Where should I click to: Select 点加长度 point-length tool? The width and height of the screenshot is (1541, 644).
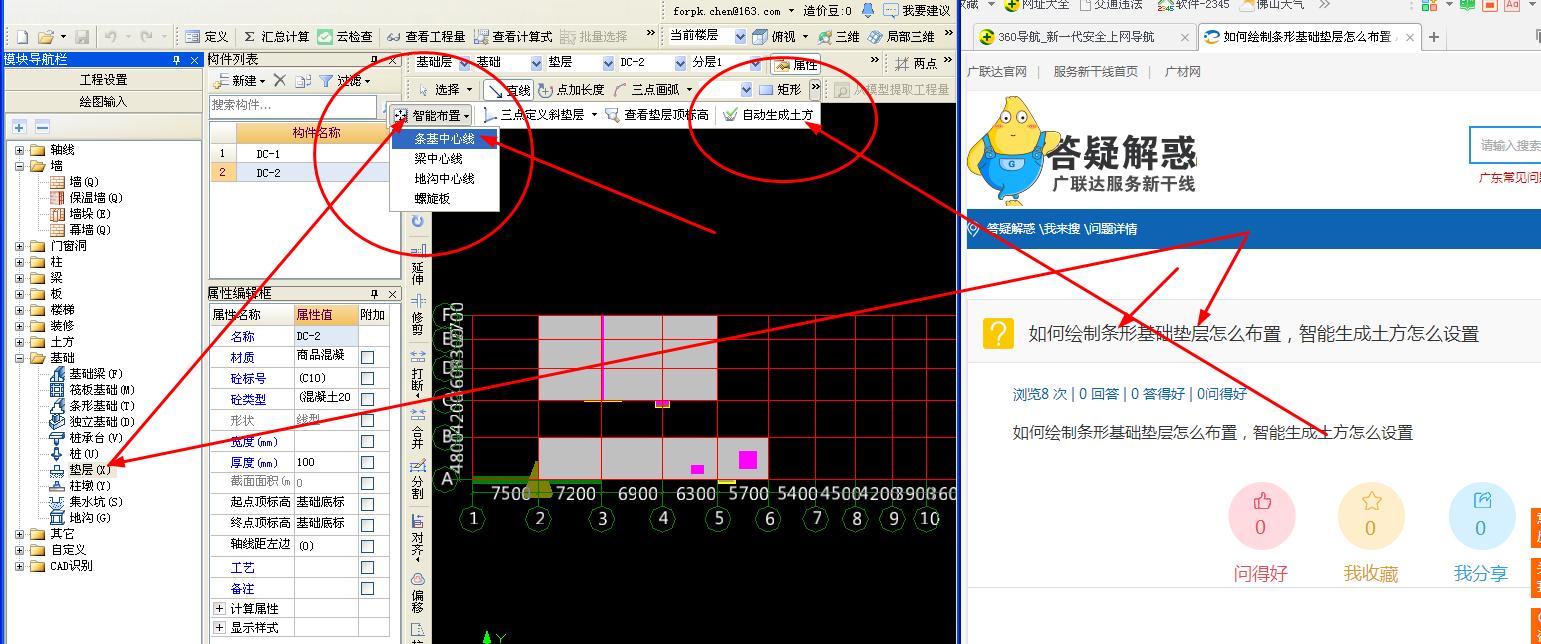point(572,90)
